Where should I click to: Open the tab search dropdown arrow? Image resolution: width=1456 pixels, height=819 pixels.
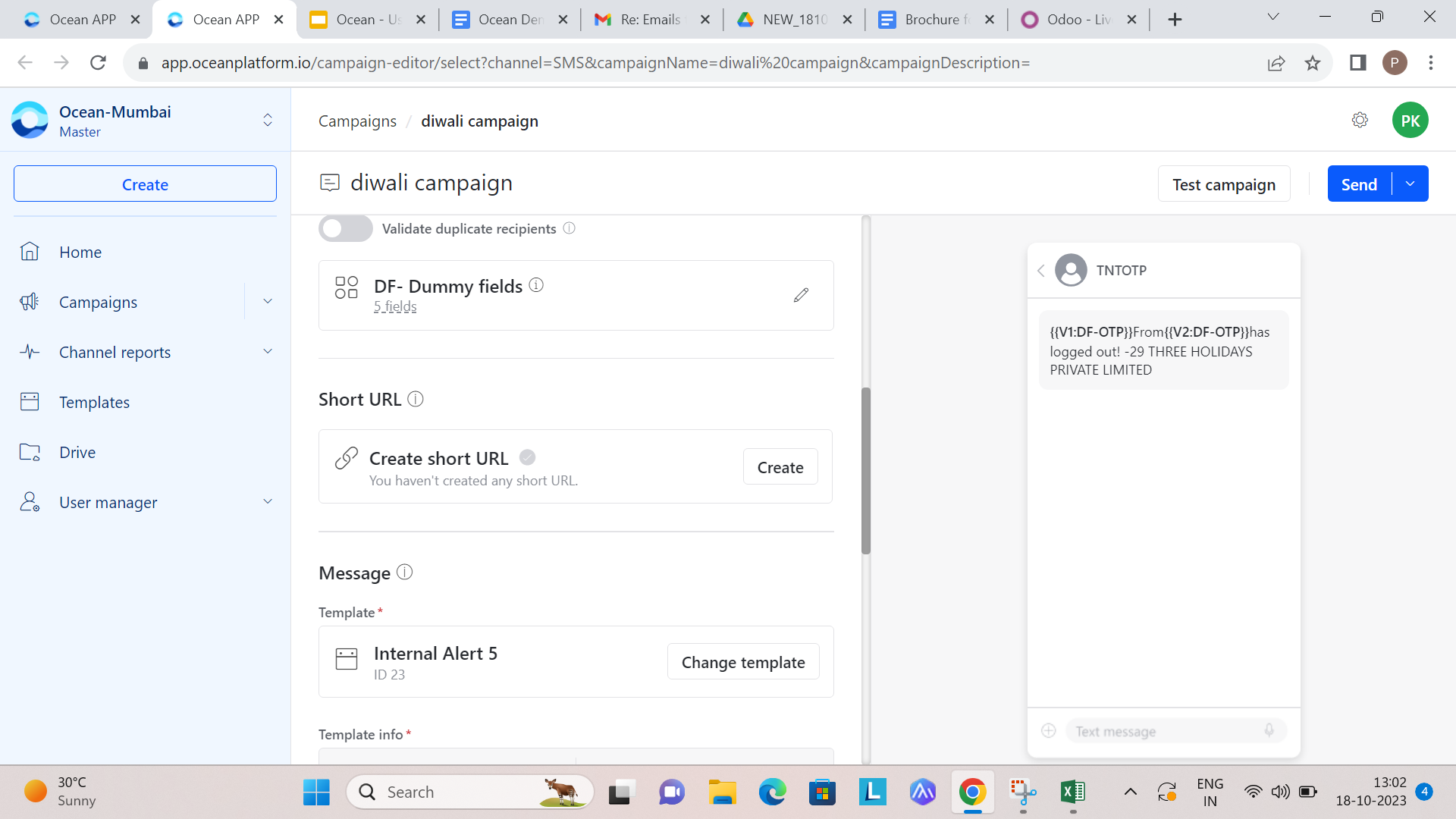(x=1273, y=17)
